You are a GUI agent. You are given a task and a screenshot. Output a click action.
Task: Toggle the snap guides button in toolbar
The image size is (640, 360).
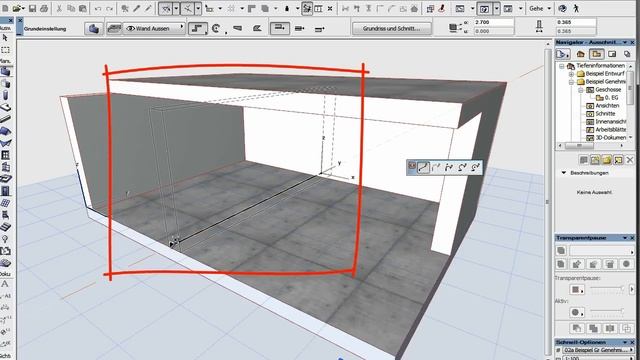tap(187, 8)
